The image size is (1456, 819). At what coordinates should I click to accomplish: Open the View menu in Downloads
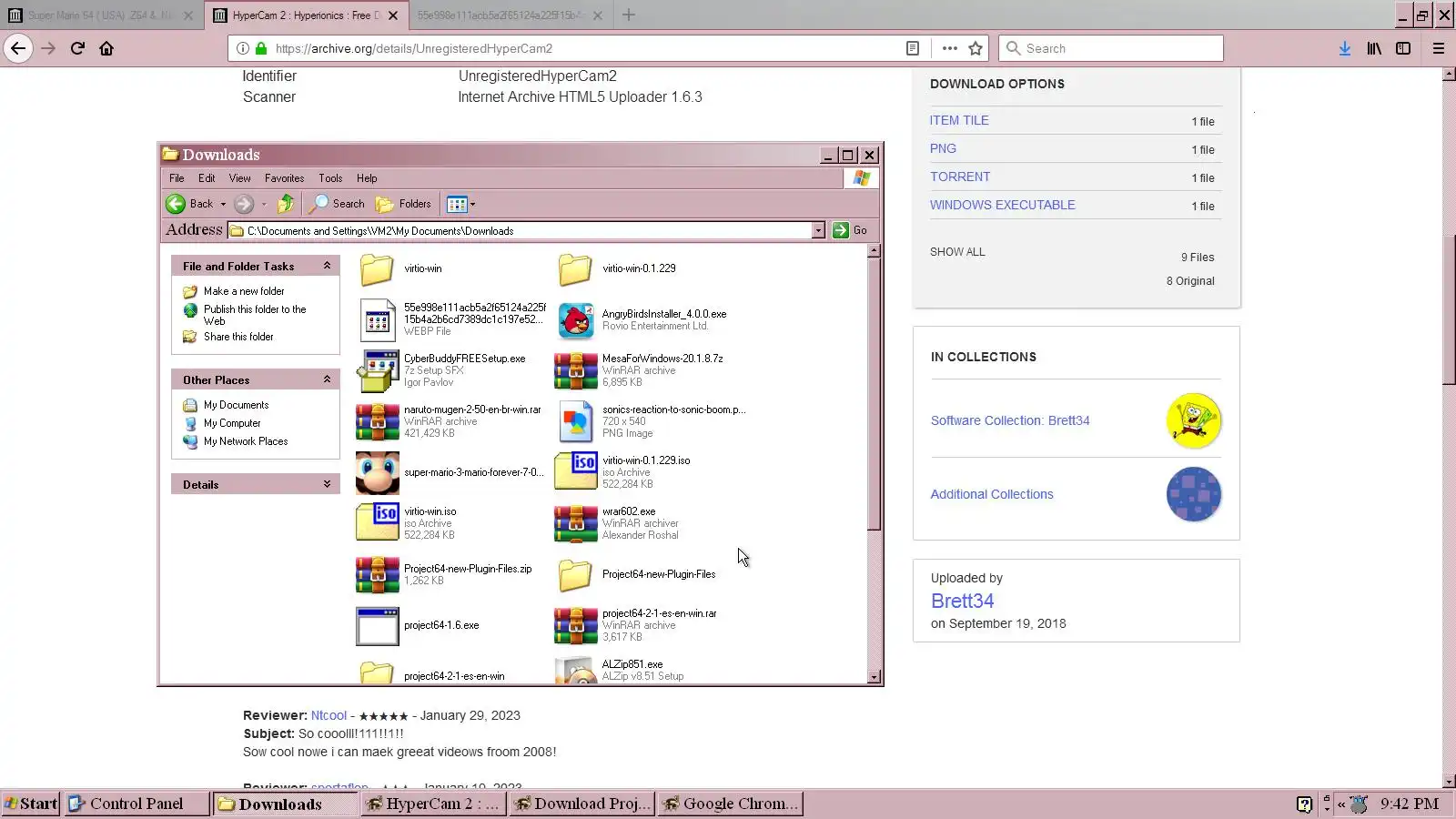[x=239, y=178]
